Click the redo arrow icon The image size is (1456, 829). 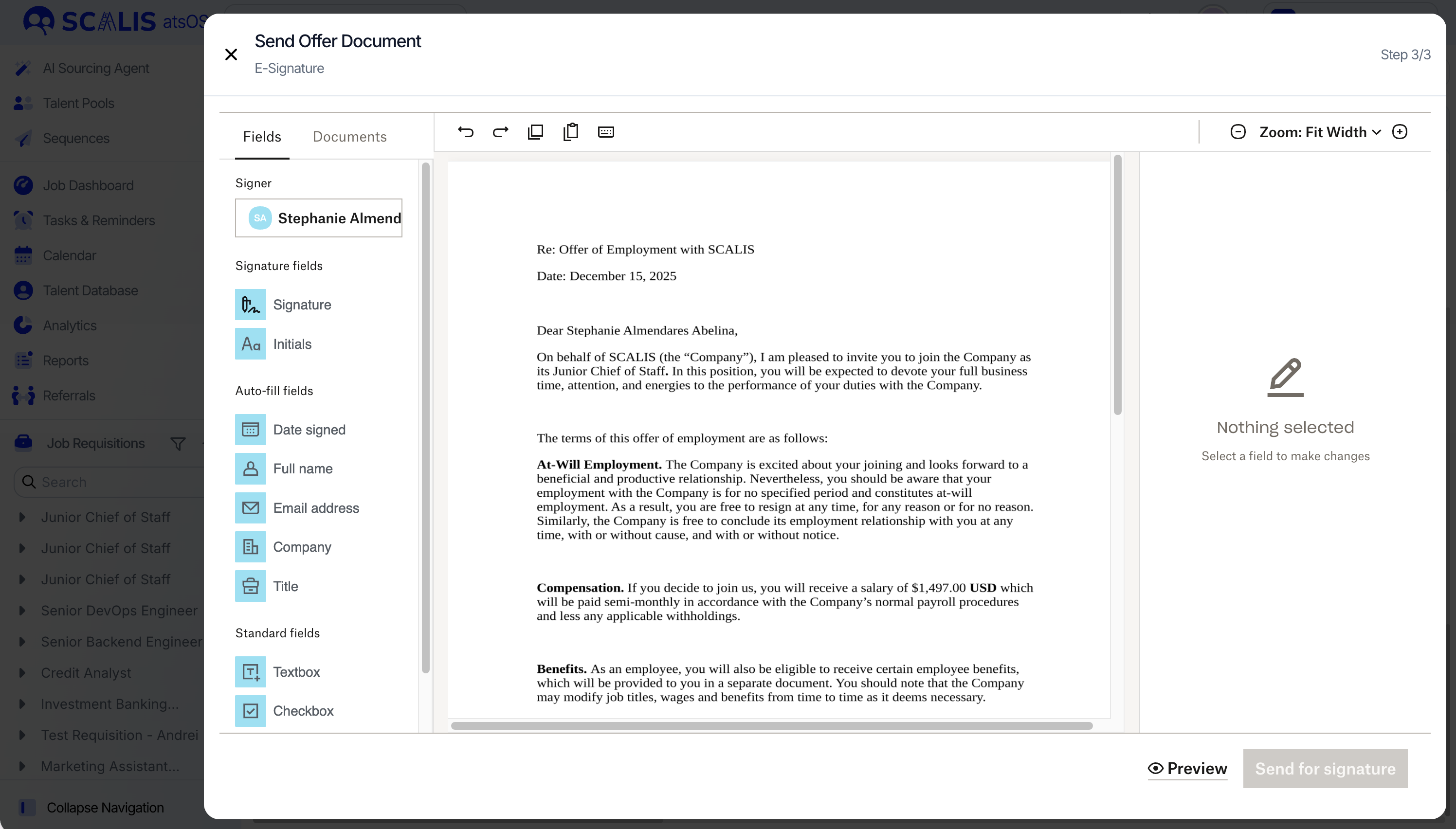coord(500,132)
